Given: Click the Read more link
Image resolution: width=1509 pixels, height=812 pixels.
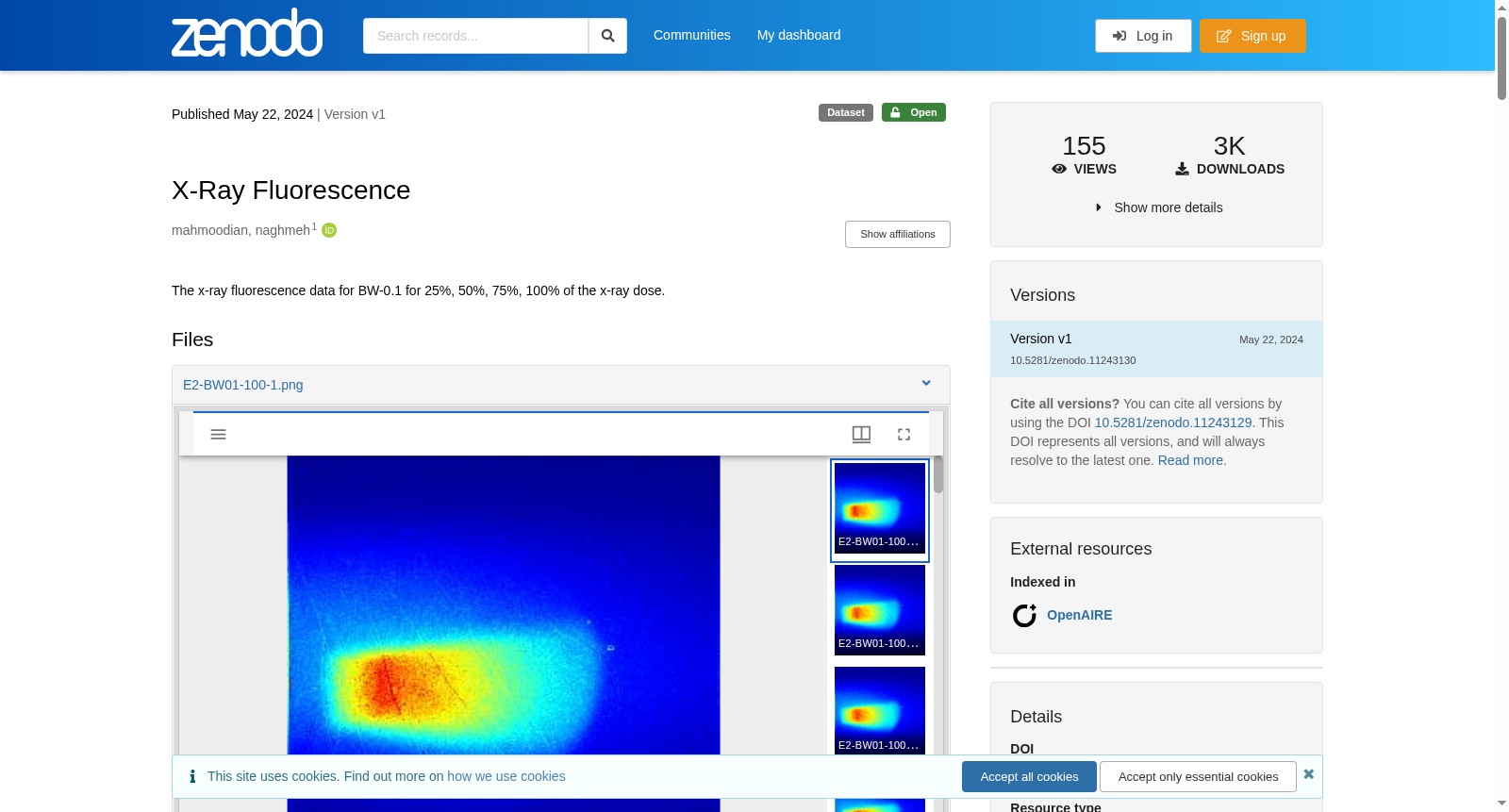Looking at the screenshot, I should pyautogui.click(x=1190, y=460).
